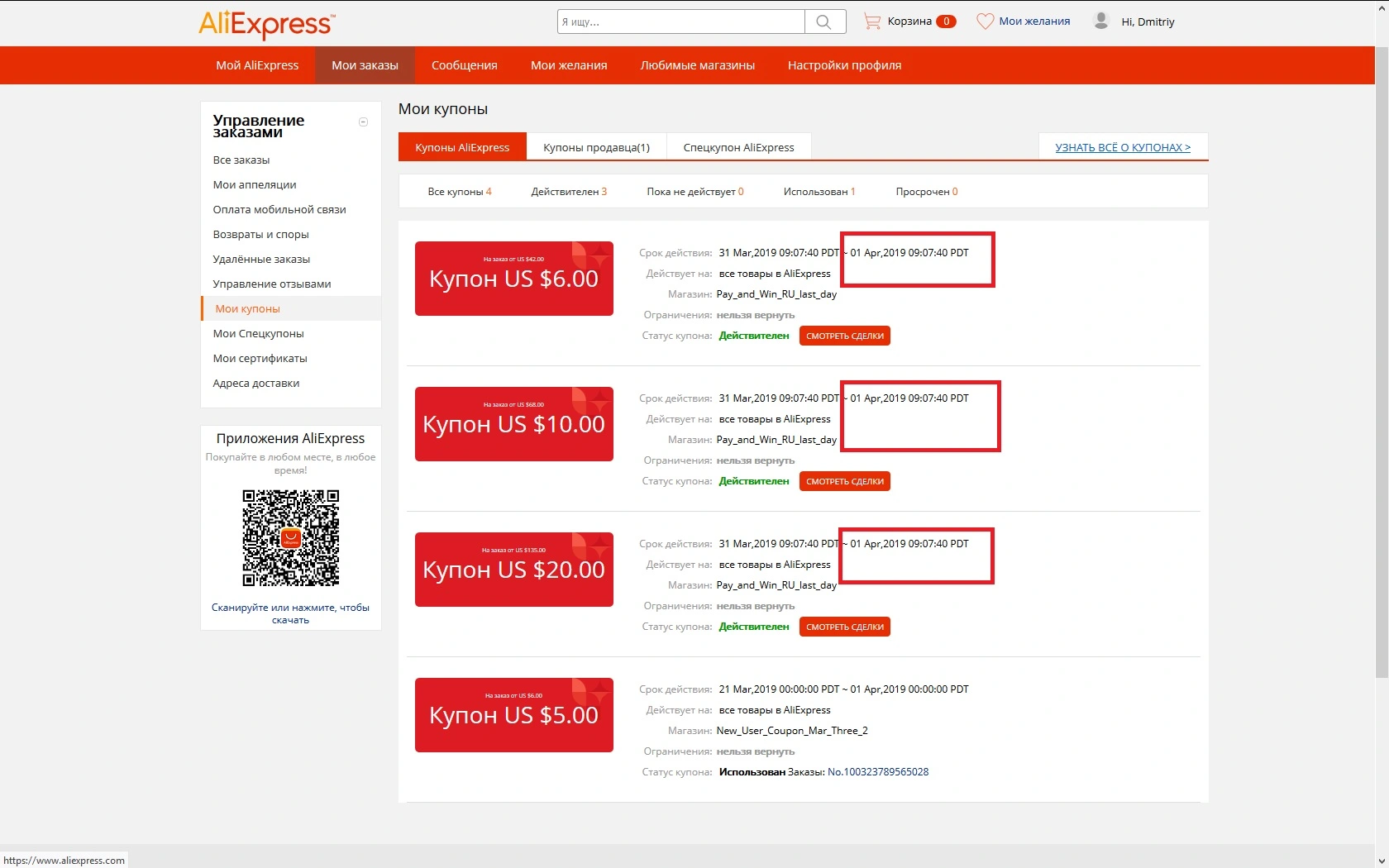
Task: Open the Мой AliExpress menu
Action: [x=257, y=65]
